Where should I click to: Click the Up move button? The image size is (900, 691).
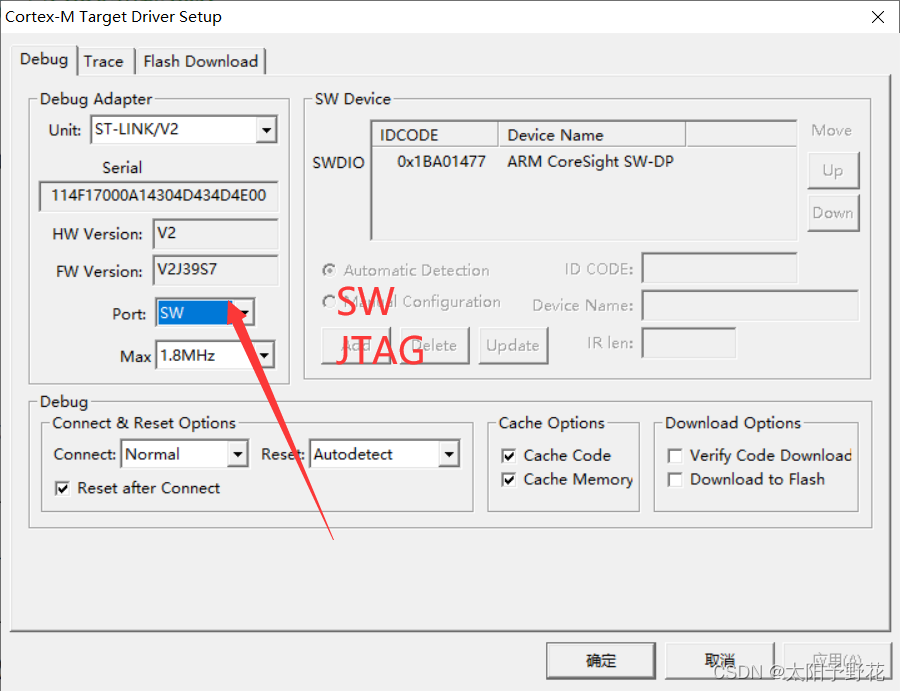833,170
